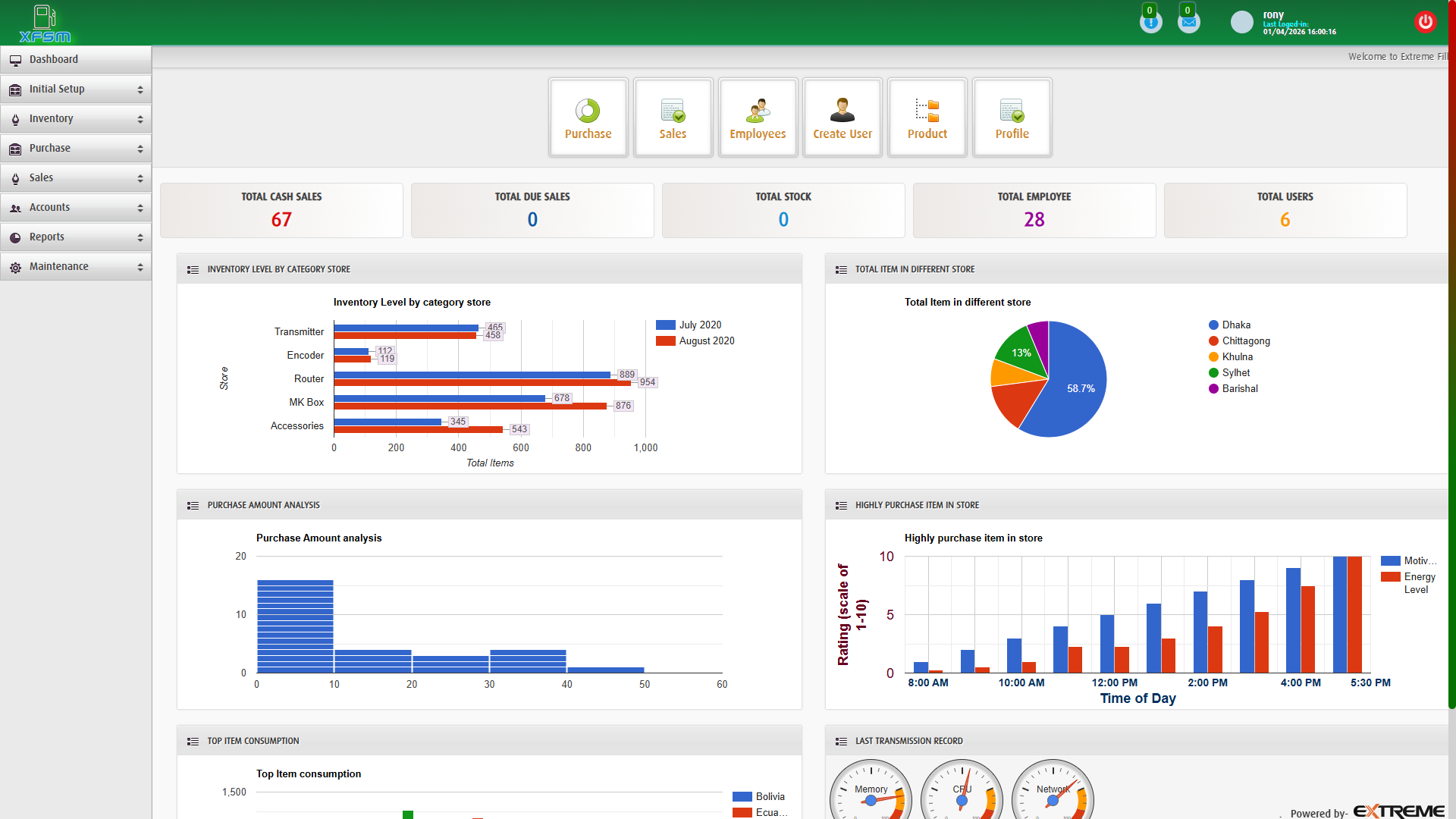This screenshot has width=1456, height=819.
Task: Click the Sales shortcut icon
Action: tap(673, 117)
